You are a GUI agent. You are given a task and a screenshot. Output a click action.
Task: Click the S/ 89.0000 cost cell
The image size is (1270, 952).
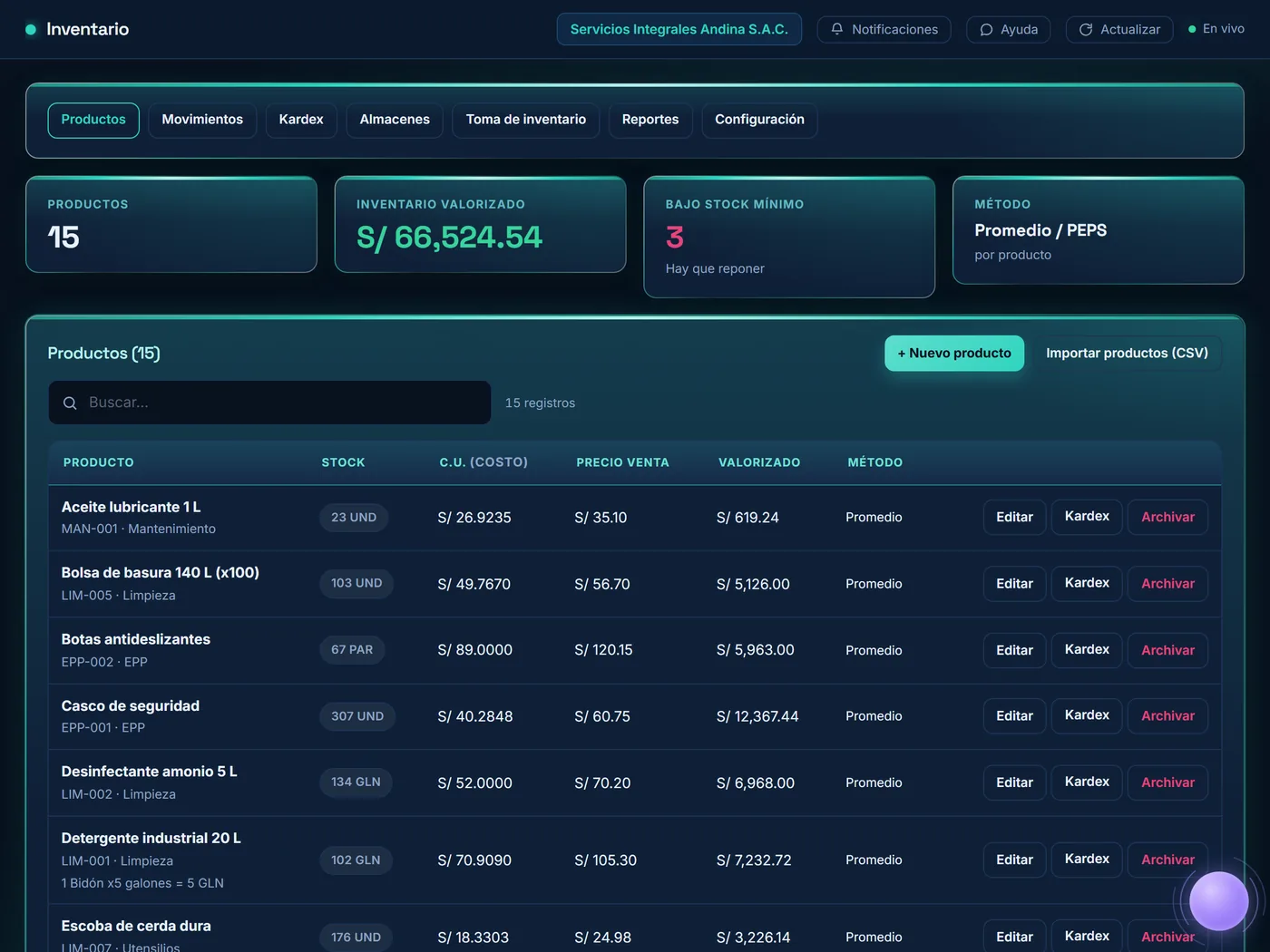475,650
